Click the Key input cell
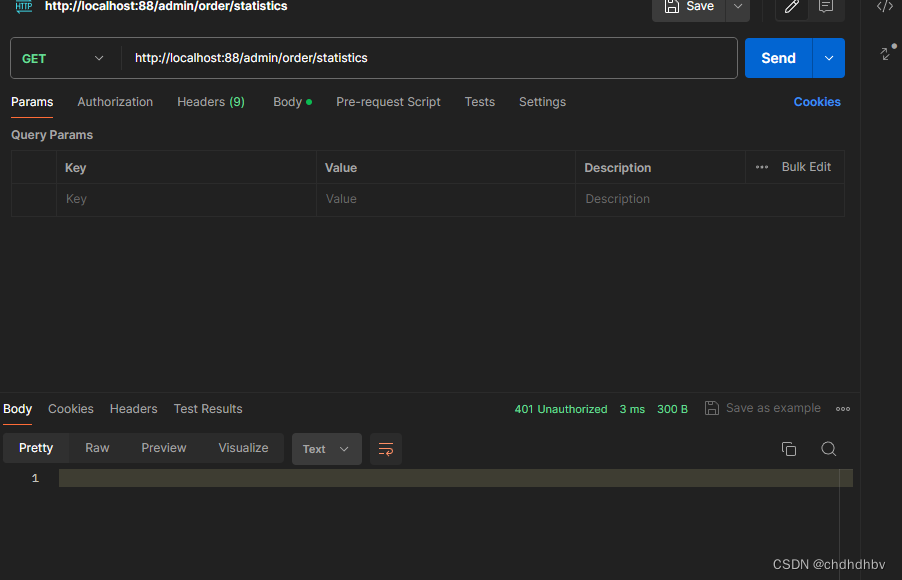The width and height of the screenshot is (902, 580). (186, 199)
